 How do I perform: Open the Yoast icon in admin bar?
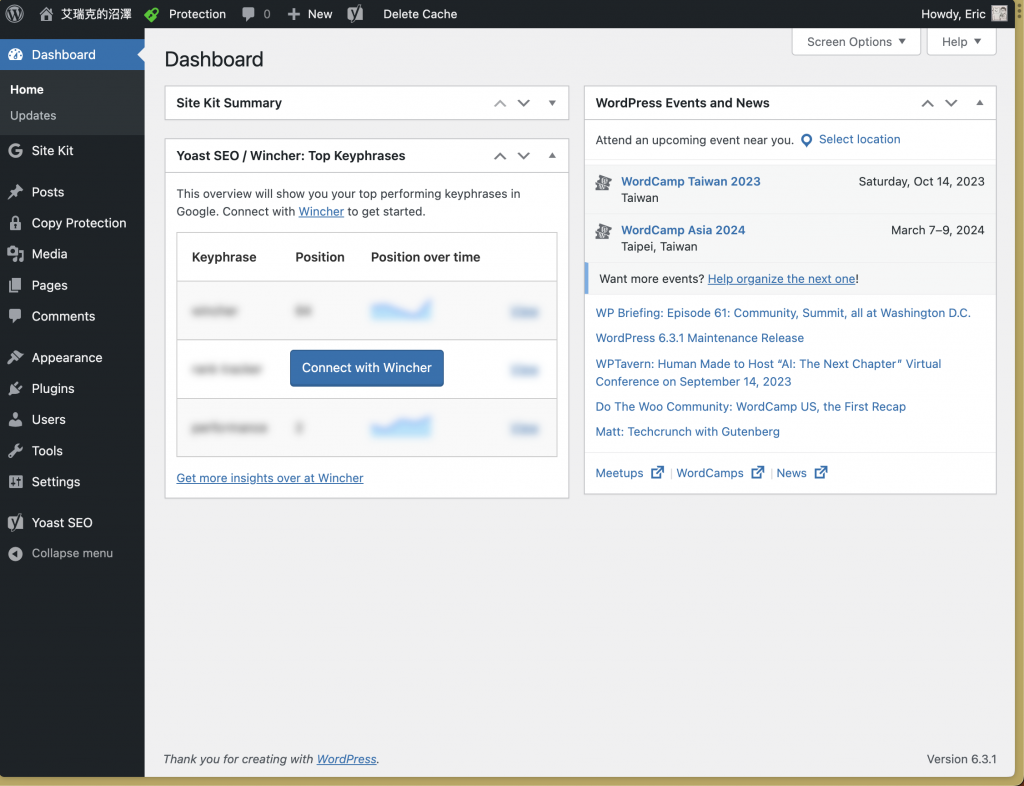point(355,14)
